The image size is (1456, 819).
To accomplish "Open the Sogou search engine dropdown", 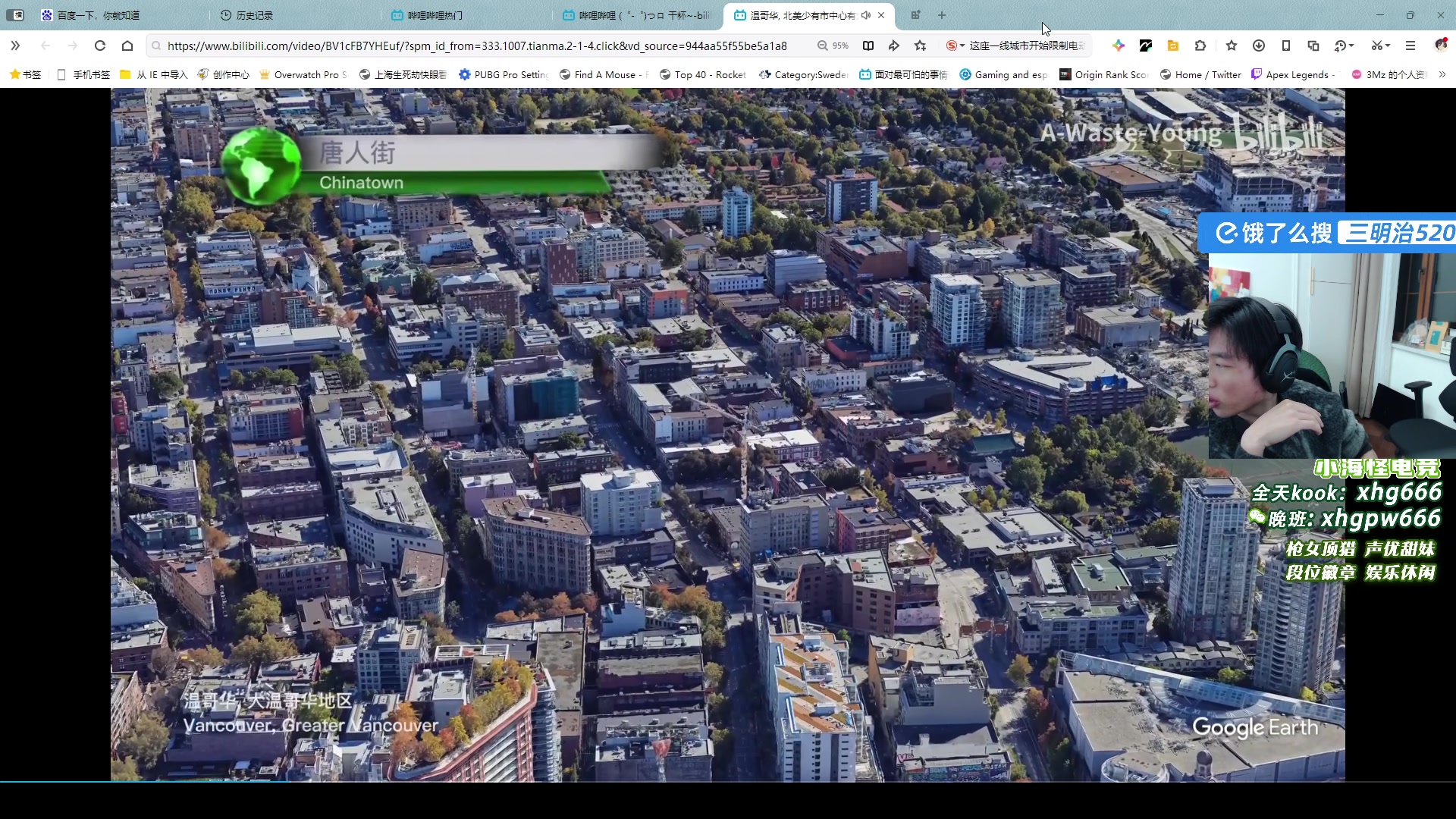I will 955,46.
